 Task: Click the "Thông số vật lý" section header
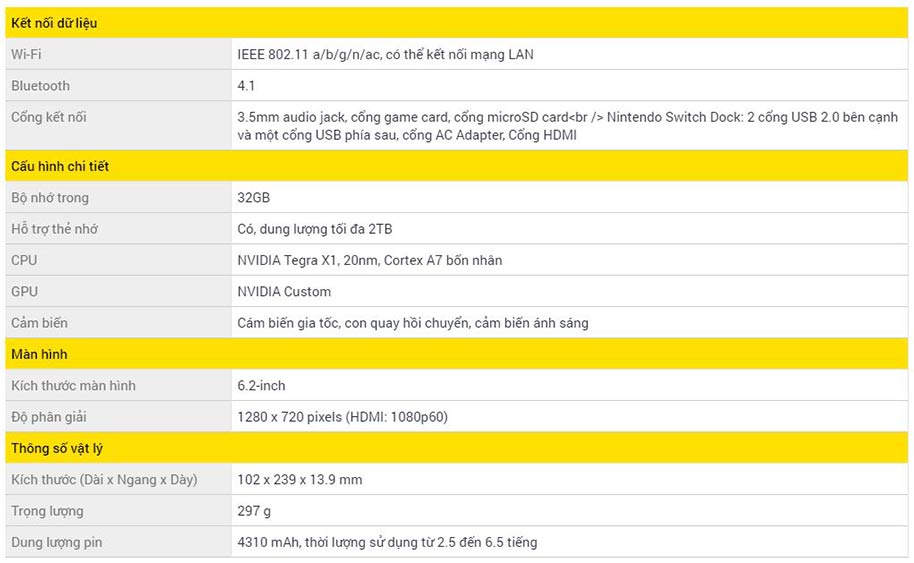[x=57, y=448]
